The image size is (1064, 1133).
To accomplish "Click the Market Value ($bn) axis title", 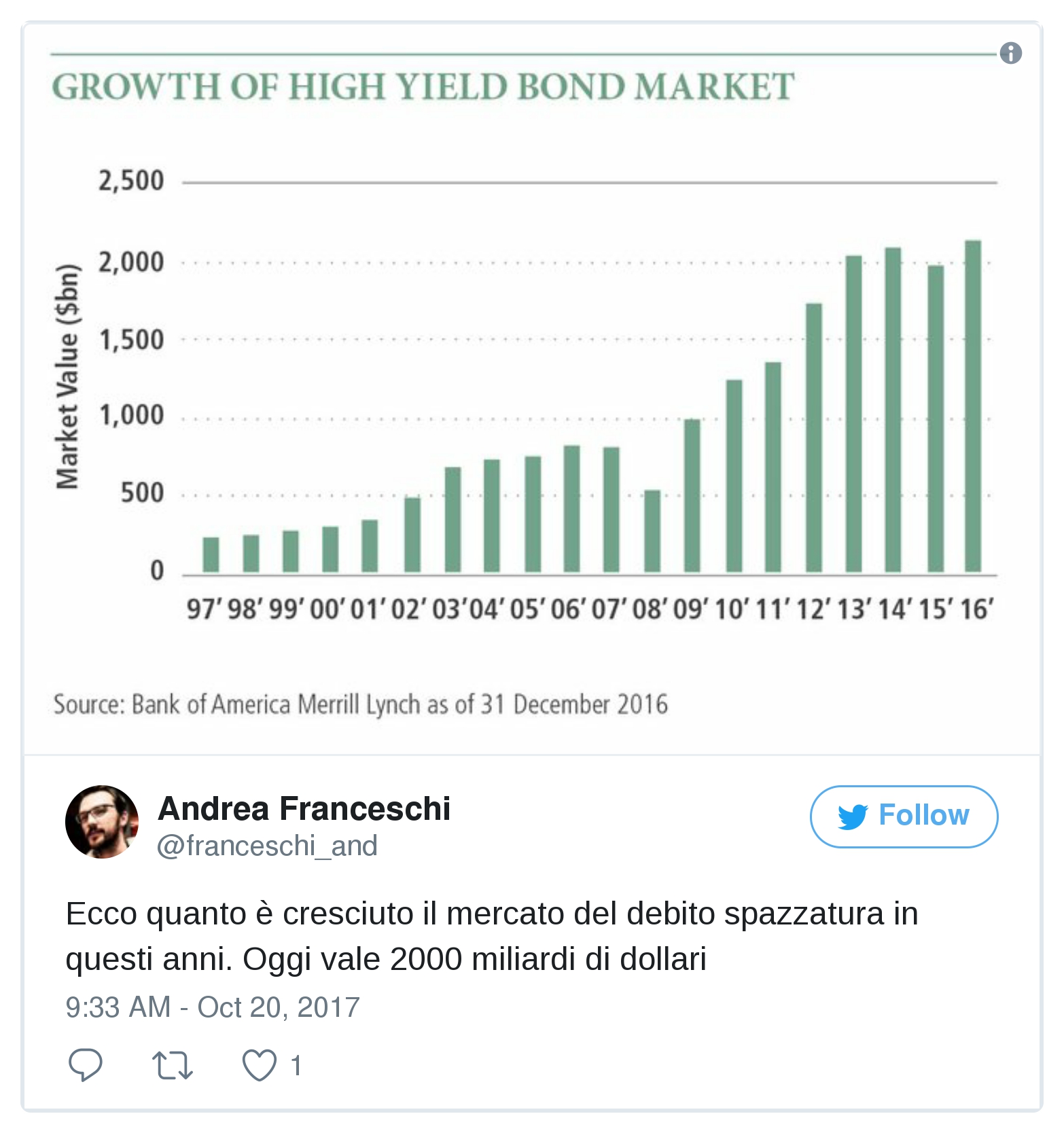I will (68, 376).
